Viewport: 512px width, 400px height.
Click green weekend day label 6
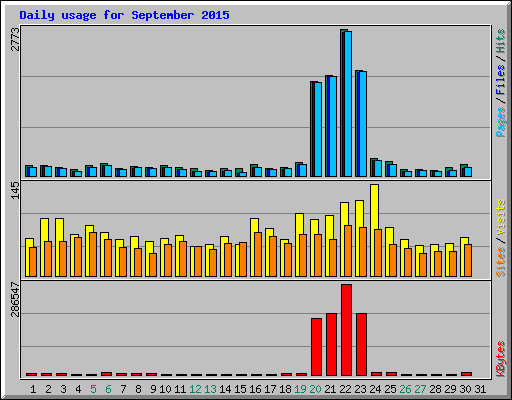[x=108, y=389]
